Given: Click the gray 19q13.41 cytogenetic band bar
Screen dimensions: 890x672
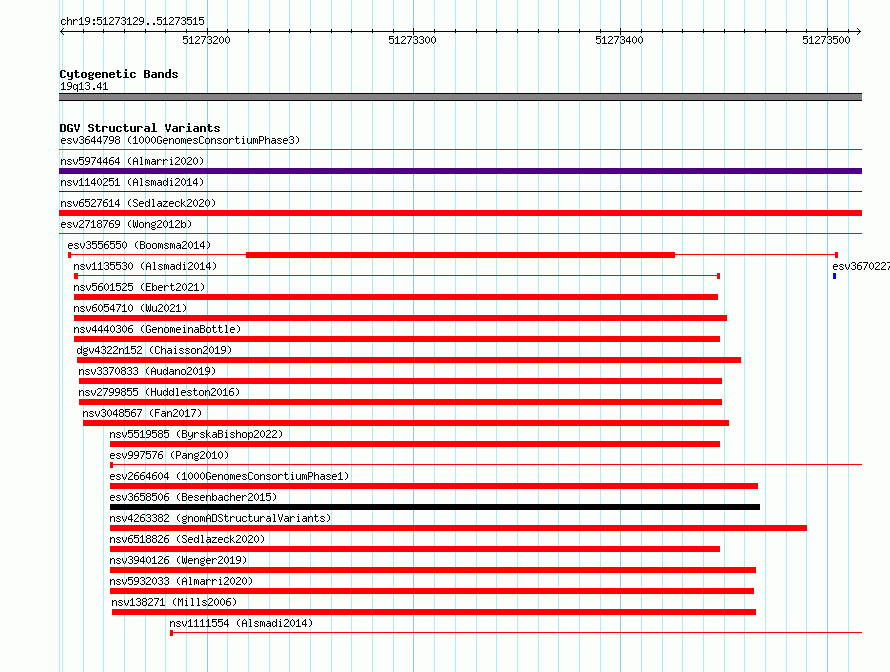Looking at the screenshot, I should pos(460,97).
